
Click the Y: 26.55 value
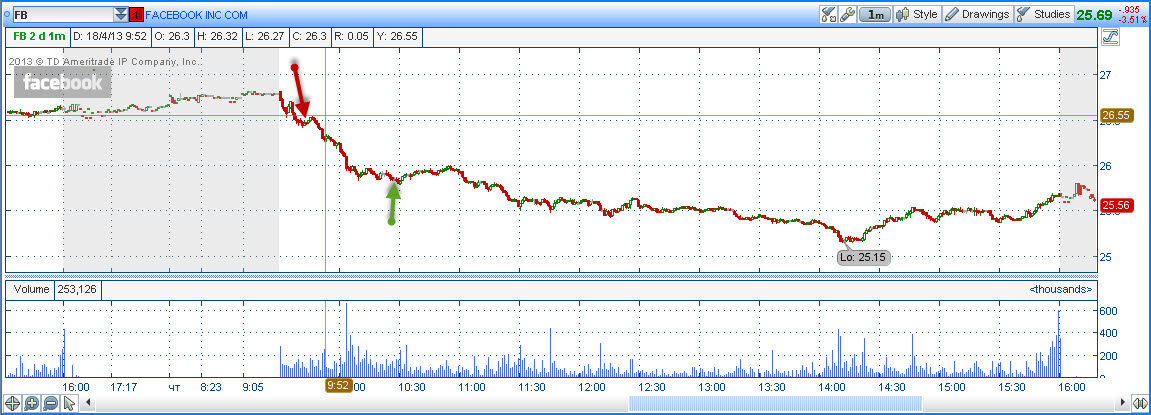(x=399, y=37)
